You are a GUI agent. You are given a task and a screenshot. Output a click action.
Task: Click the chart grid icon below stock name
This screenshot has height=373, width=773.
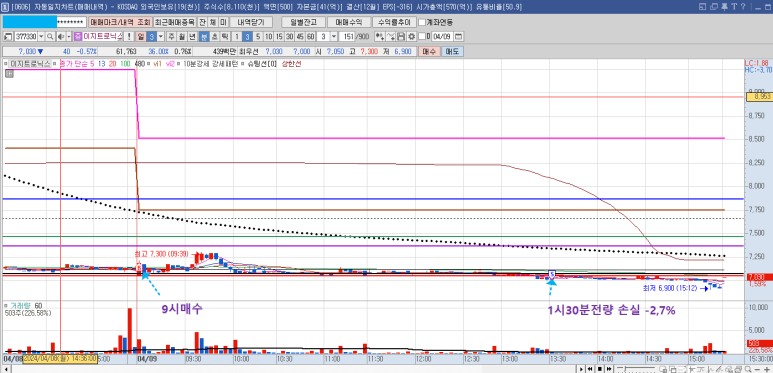9,74
